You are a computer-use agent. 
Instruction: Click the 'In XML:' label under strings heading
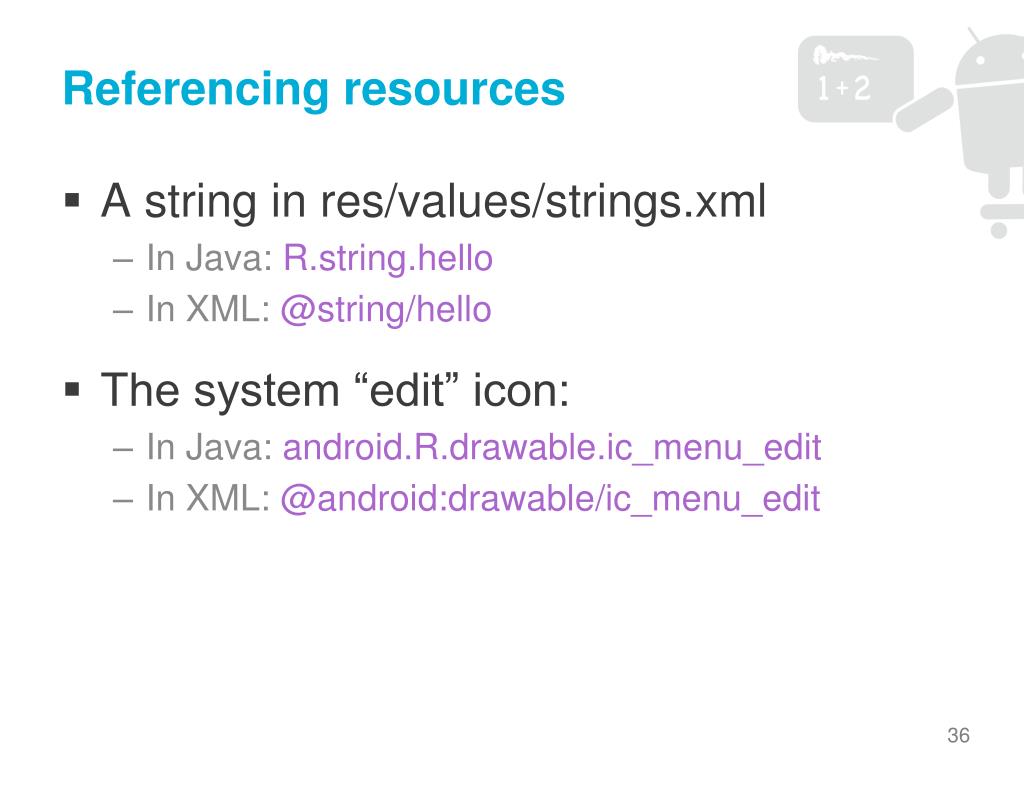[x=208, y=308]
